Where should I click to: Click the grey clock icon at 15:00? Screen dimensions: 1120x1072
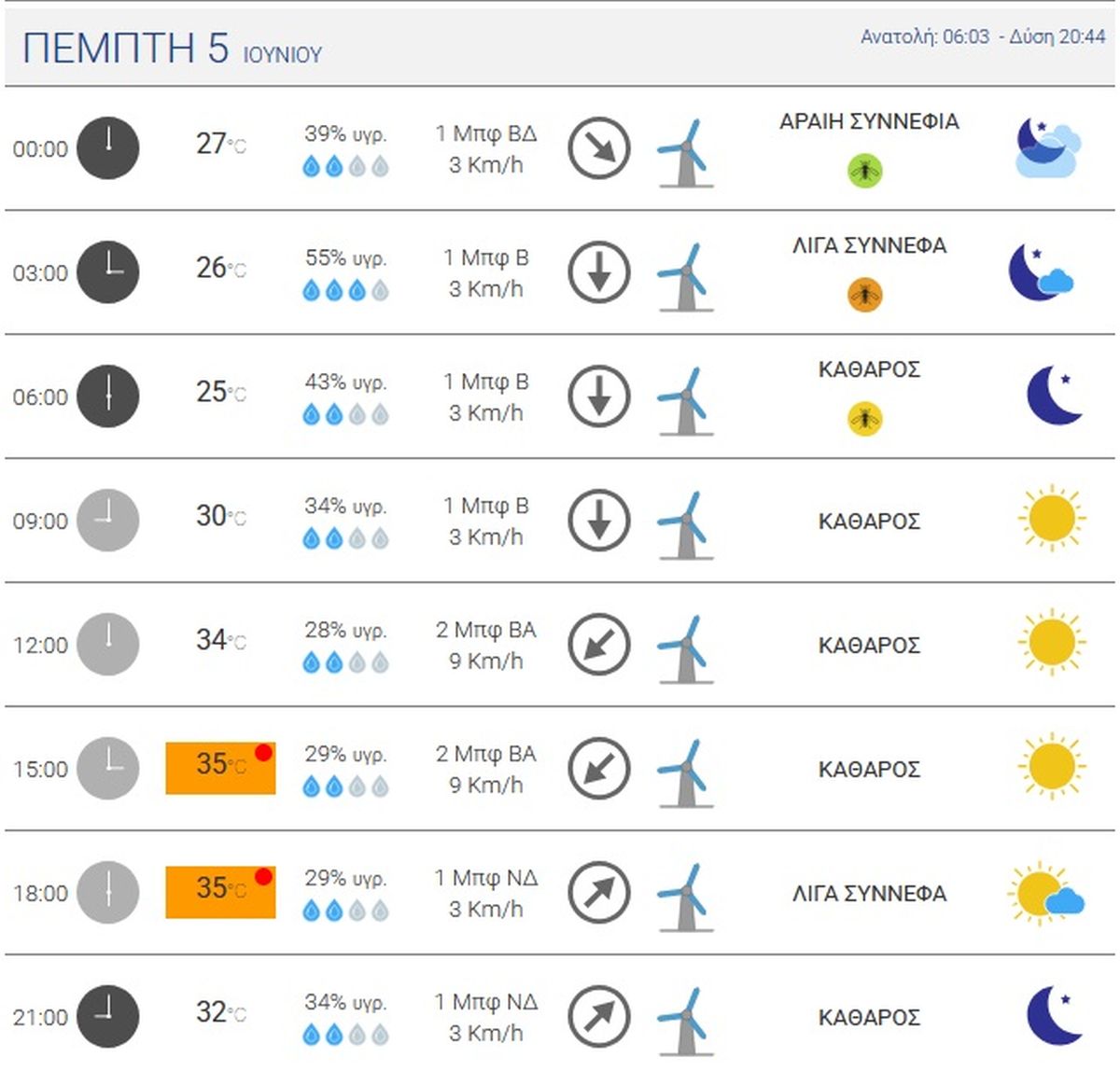coord(107,768)
